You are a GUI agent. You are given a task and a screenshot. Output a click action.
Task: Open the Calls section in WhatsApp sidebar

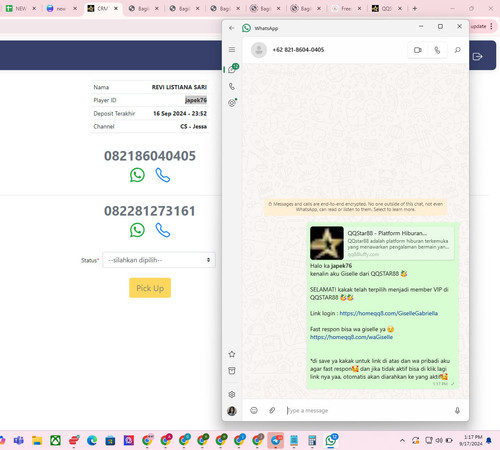232,87
